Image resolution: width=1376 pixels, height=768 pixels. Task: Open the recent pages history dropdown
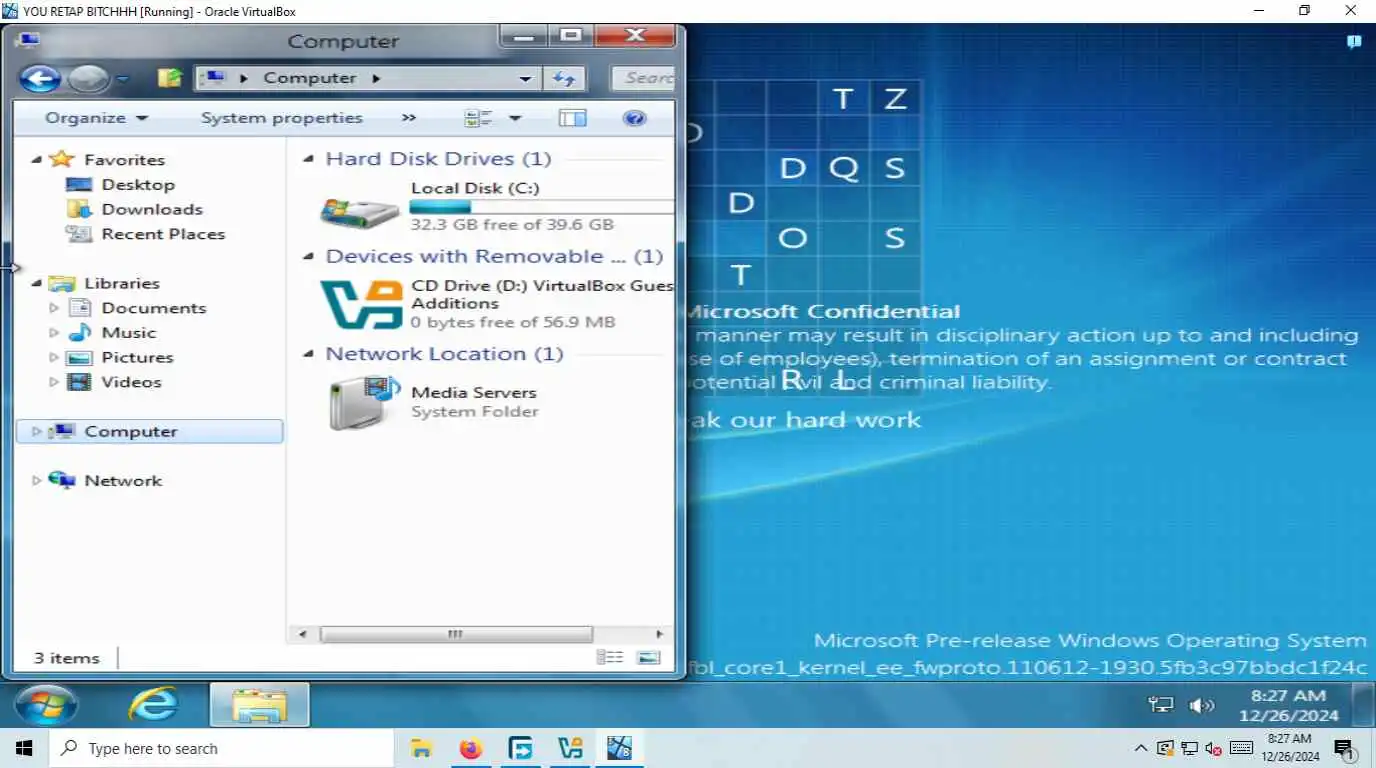122,78
